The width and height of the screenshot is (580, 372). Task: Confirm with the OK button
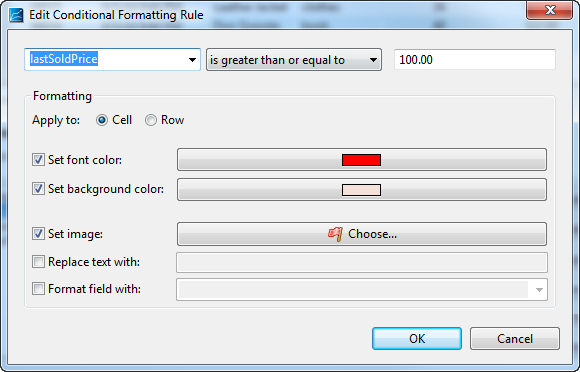417,338
